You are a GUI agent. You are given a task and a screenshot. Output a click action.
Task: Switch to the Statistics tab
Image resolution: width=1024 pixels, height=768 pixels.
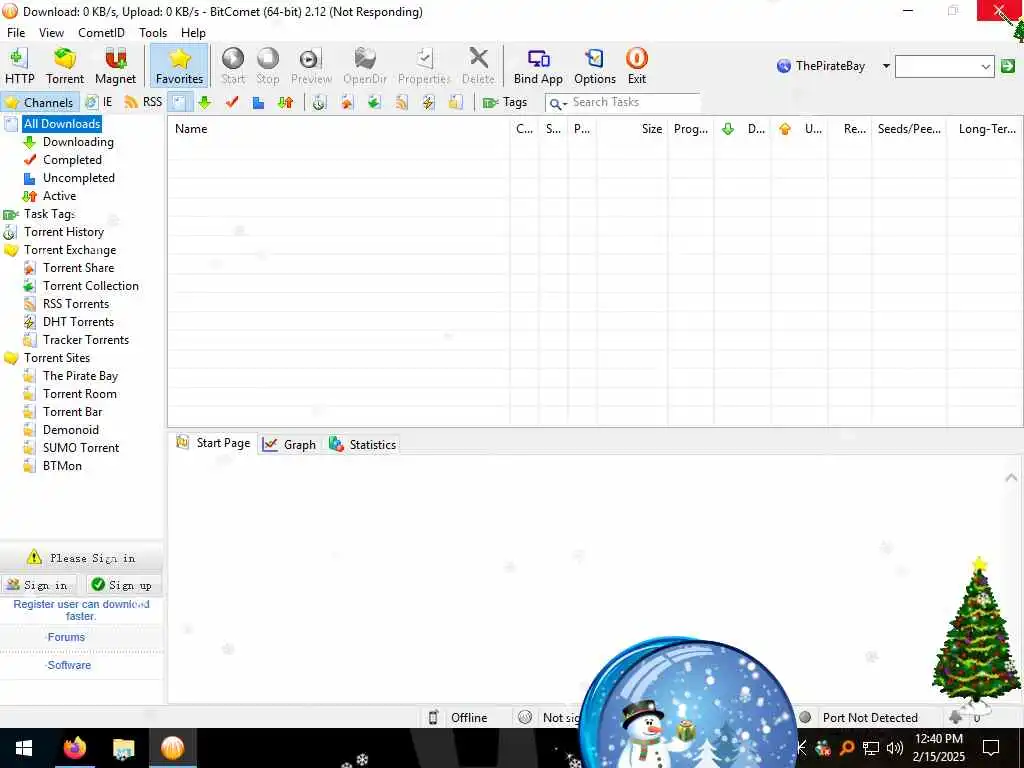(363, 445)
